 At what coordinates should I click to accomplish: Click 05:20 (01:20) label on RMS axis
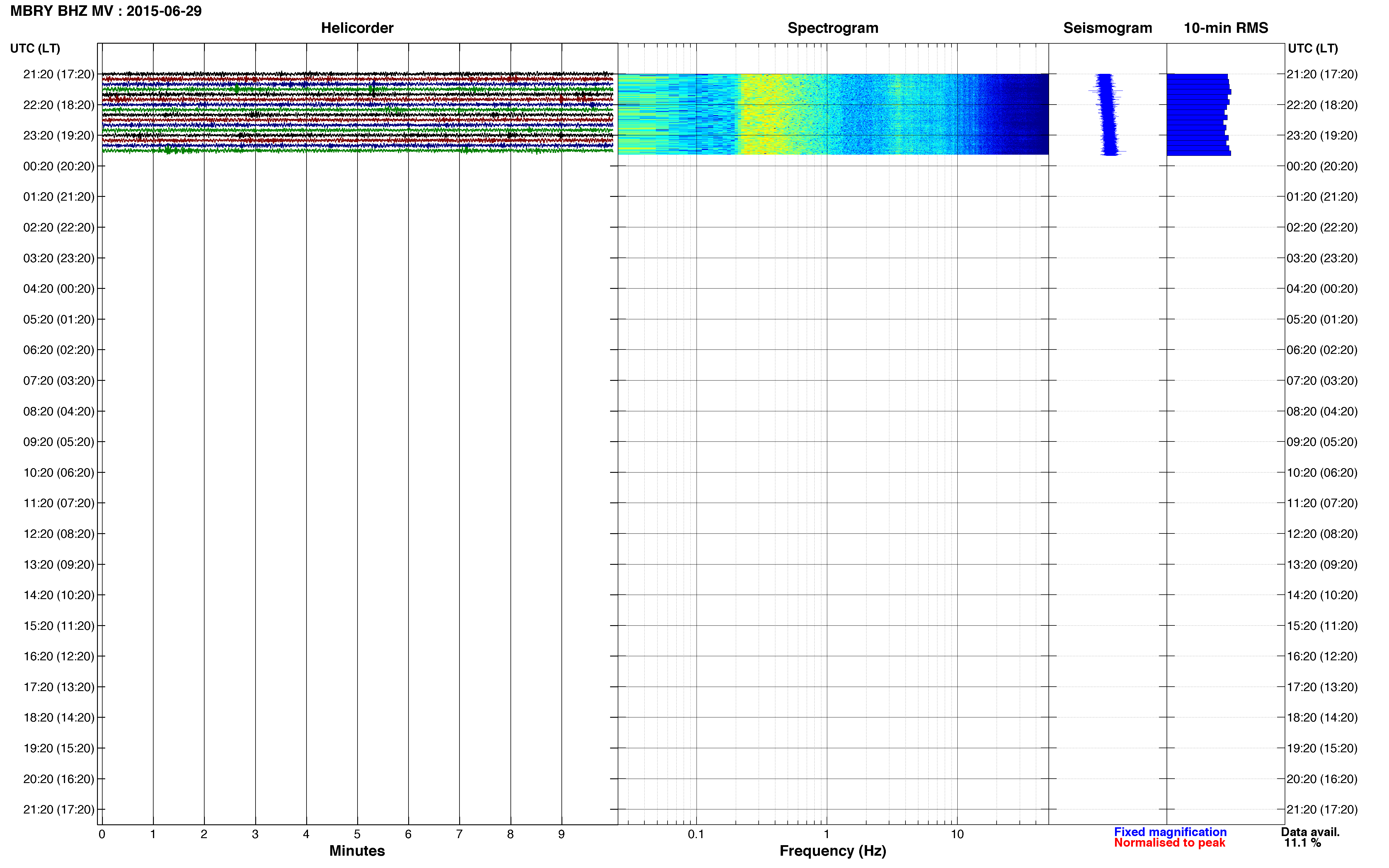(1322, 319)
